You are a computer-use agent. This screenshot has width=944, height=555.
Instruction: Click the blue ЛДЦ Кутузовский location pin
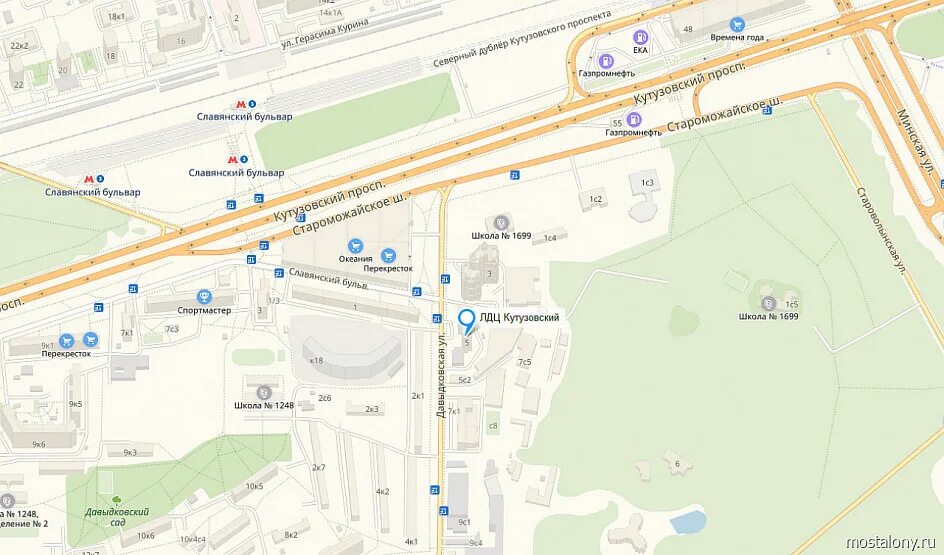[467, 320]
